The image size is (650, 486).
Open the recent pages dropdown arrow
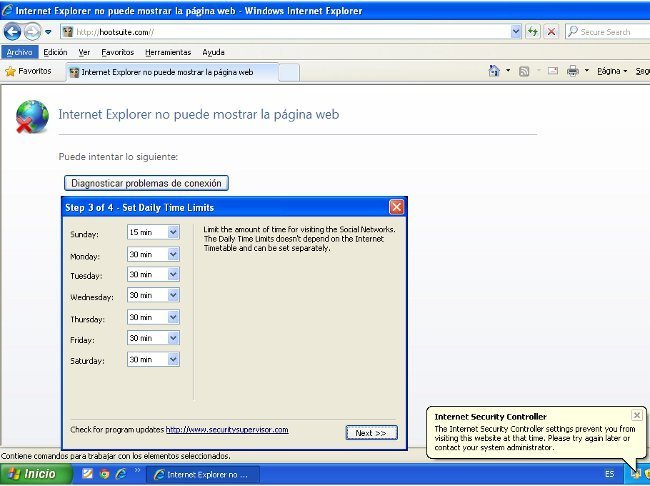48,32
